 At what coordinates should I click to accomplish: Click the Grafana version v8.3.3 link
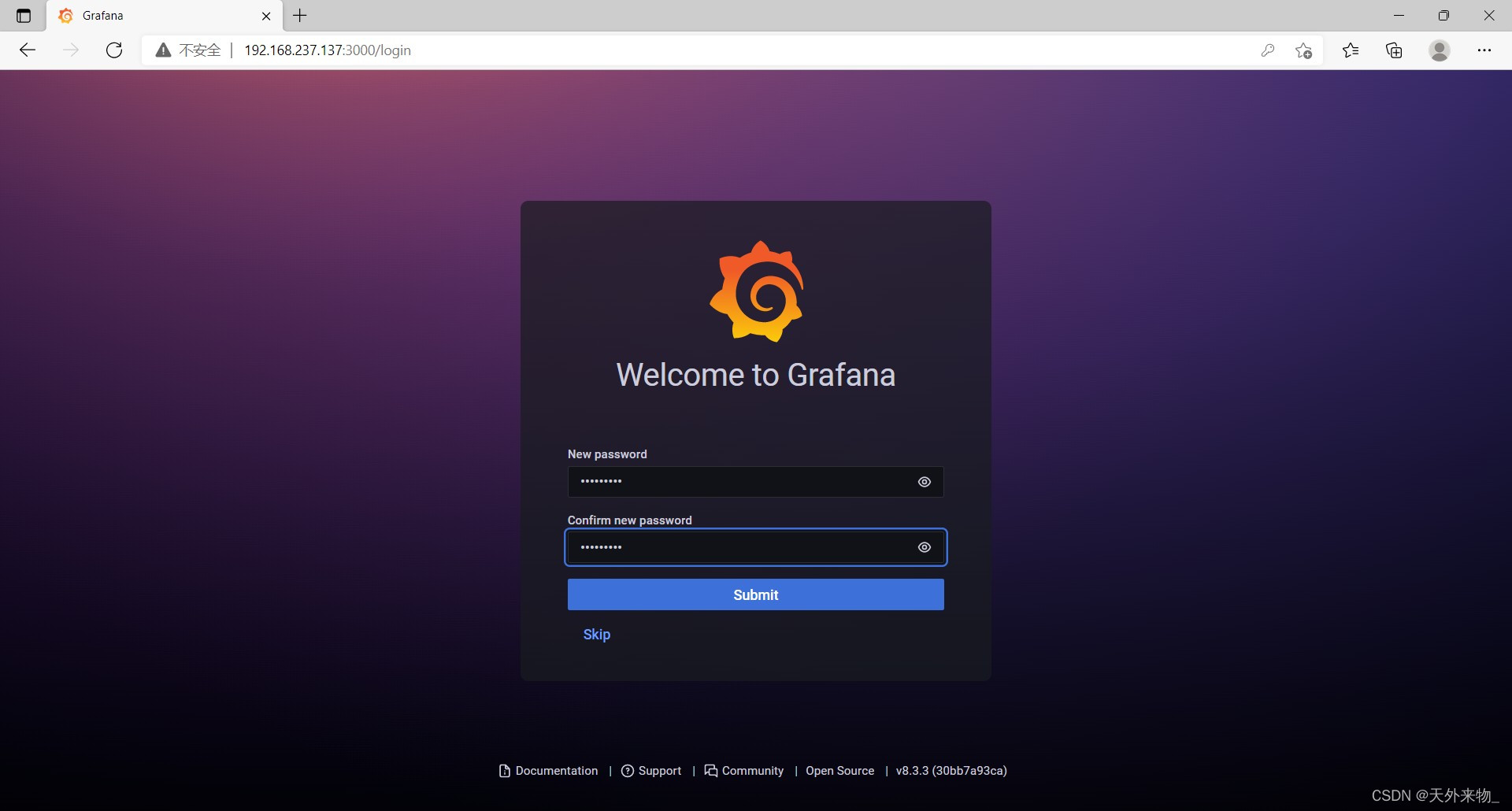951,771
